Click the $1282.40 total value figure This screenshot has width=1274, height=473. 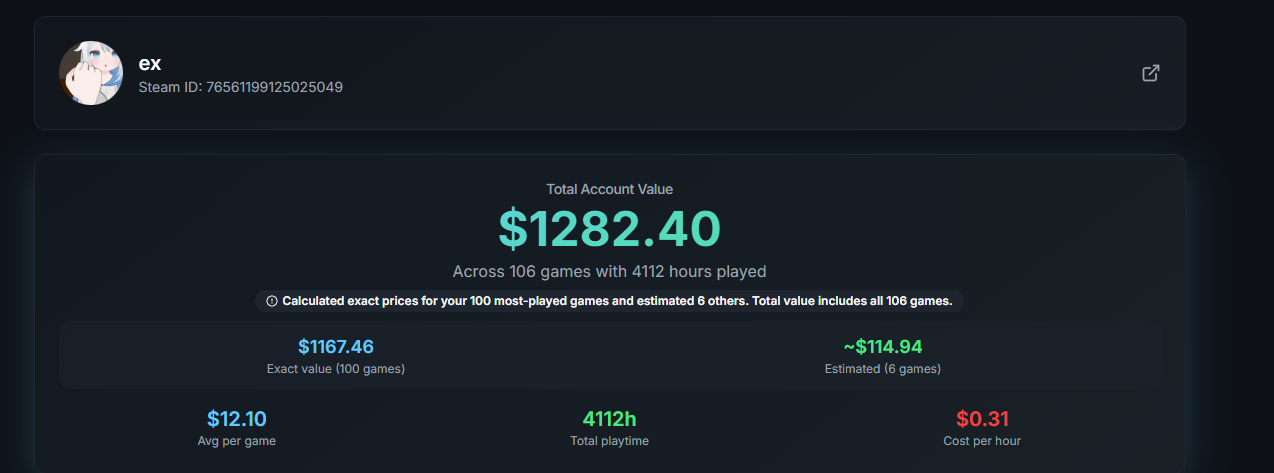tap(609, 229)
